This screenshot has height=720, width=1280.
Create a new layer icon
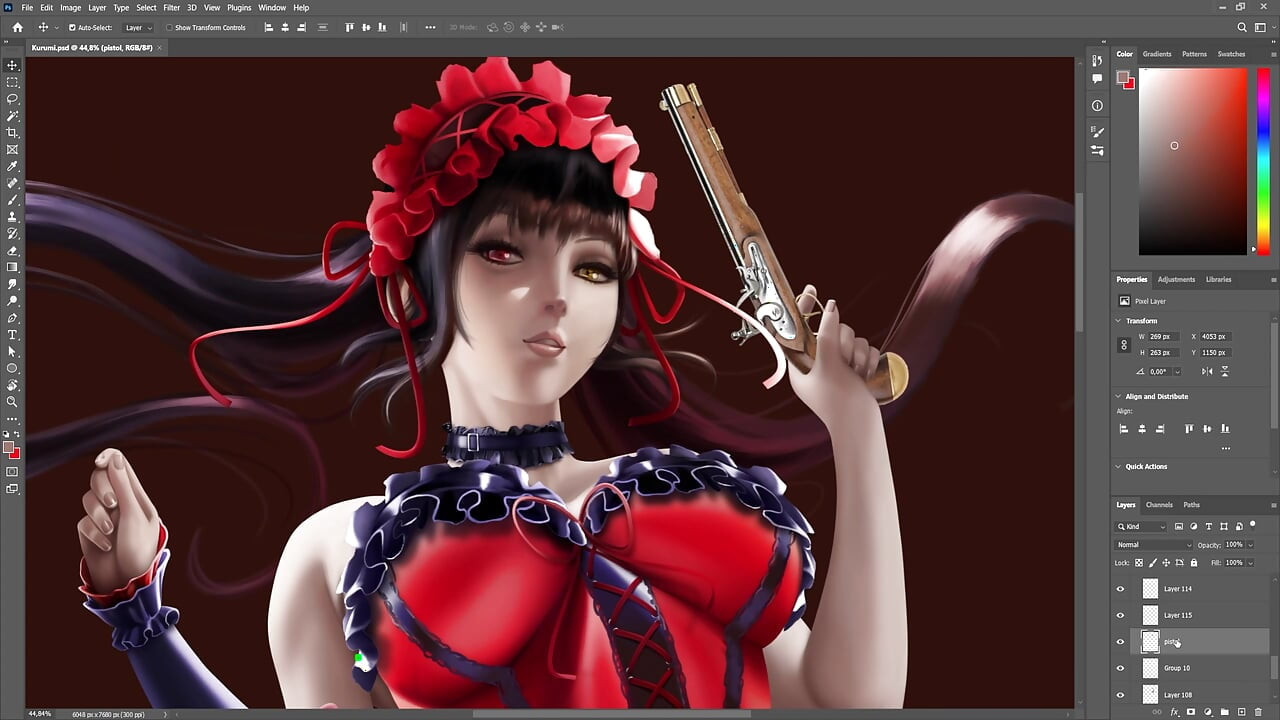coord(1241,712)
